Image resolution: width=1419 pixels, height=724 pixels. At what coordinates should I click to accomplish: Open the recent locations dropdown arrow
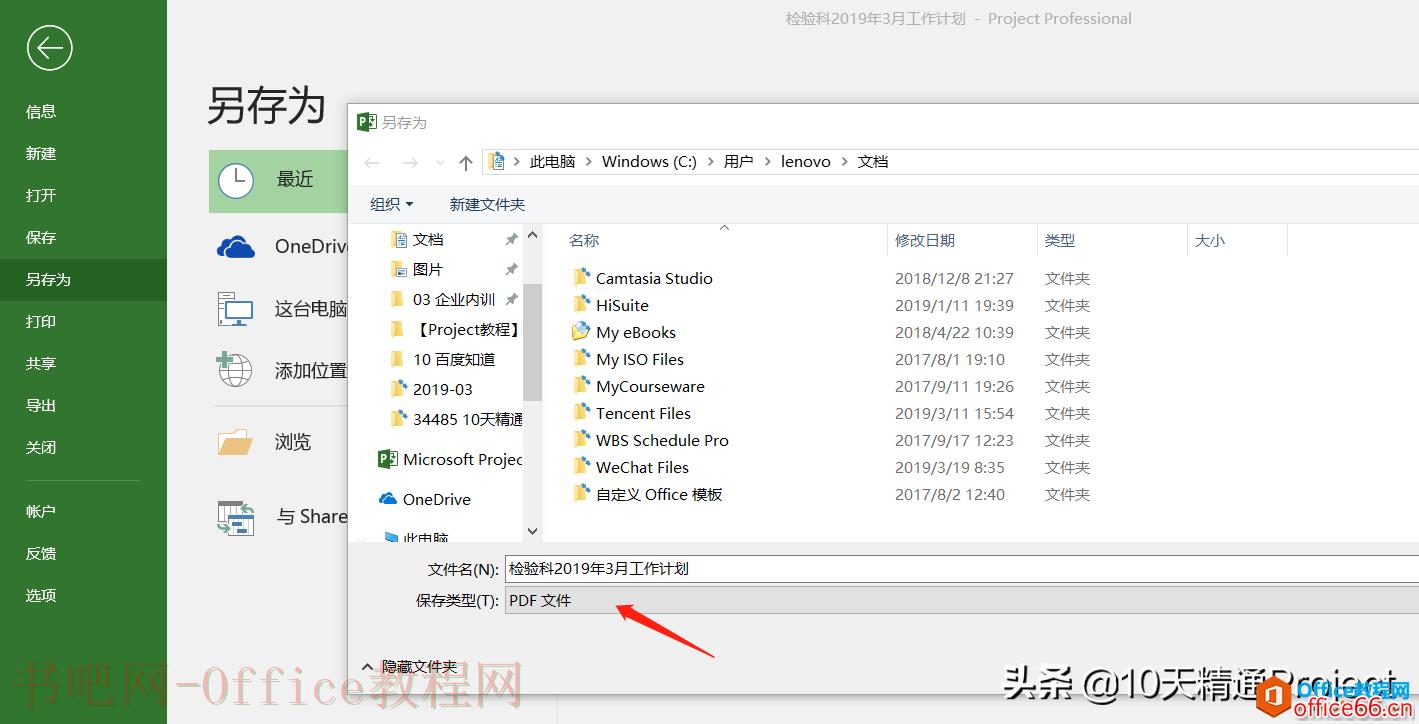point(440,163)
